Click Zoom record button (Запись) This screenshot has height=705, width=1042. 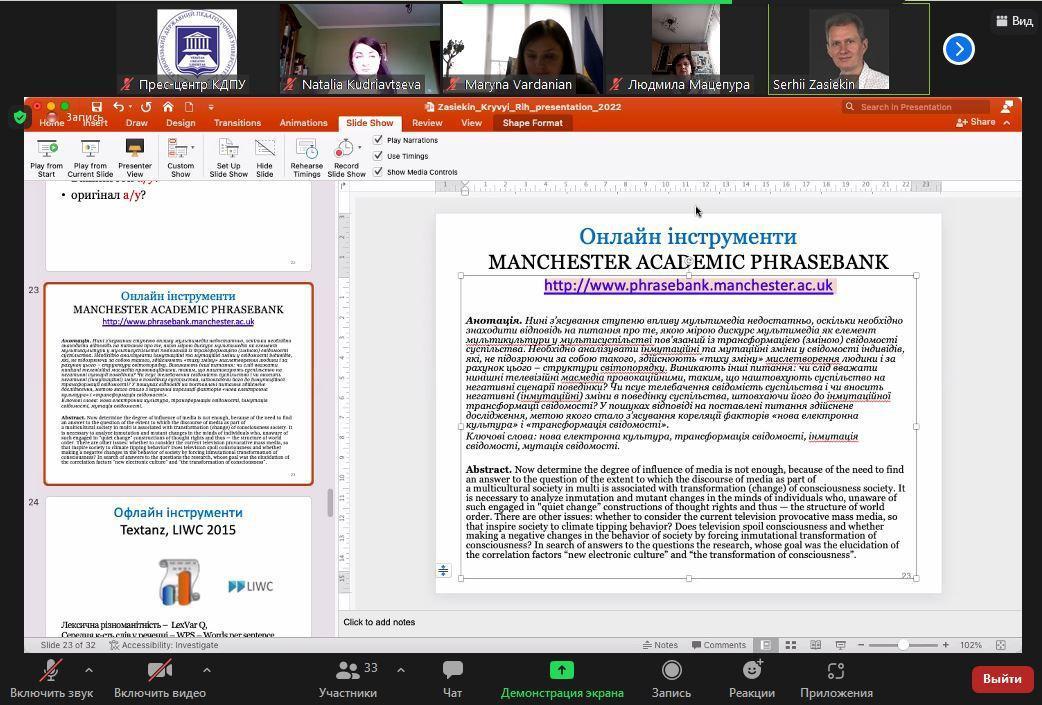(x=671, y=679)
